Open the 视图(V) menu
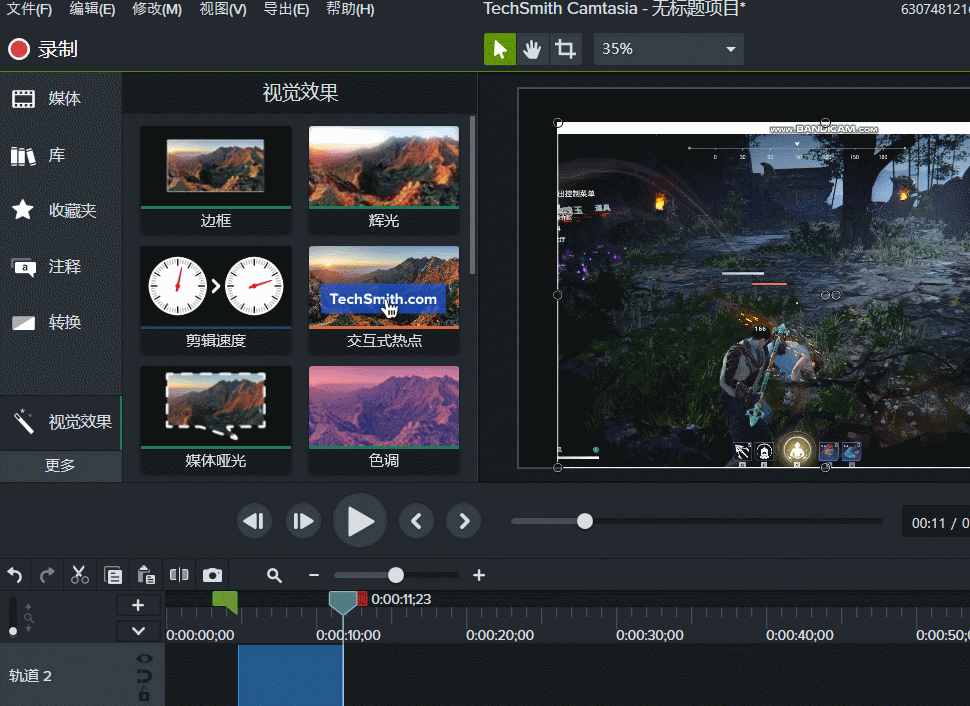This screenshot has height=706, width=970. (223, 9)
